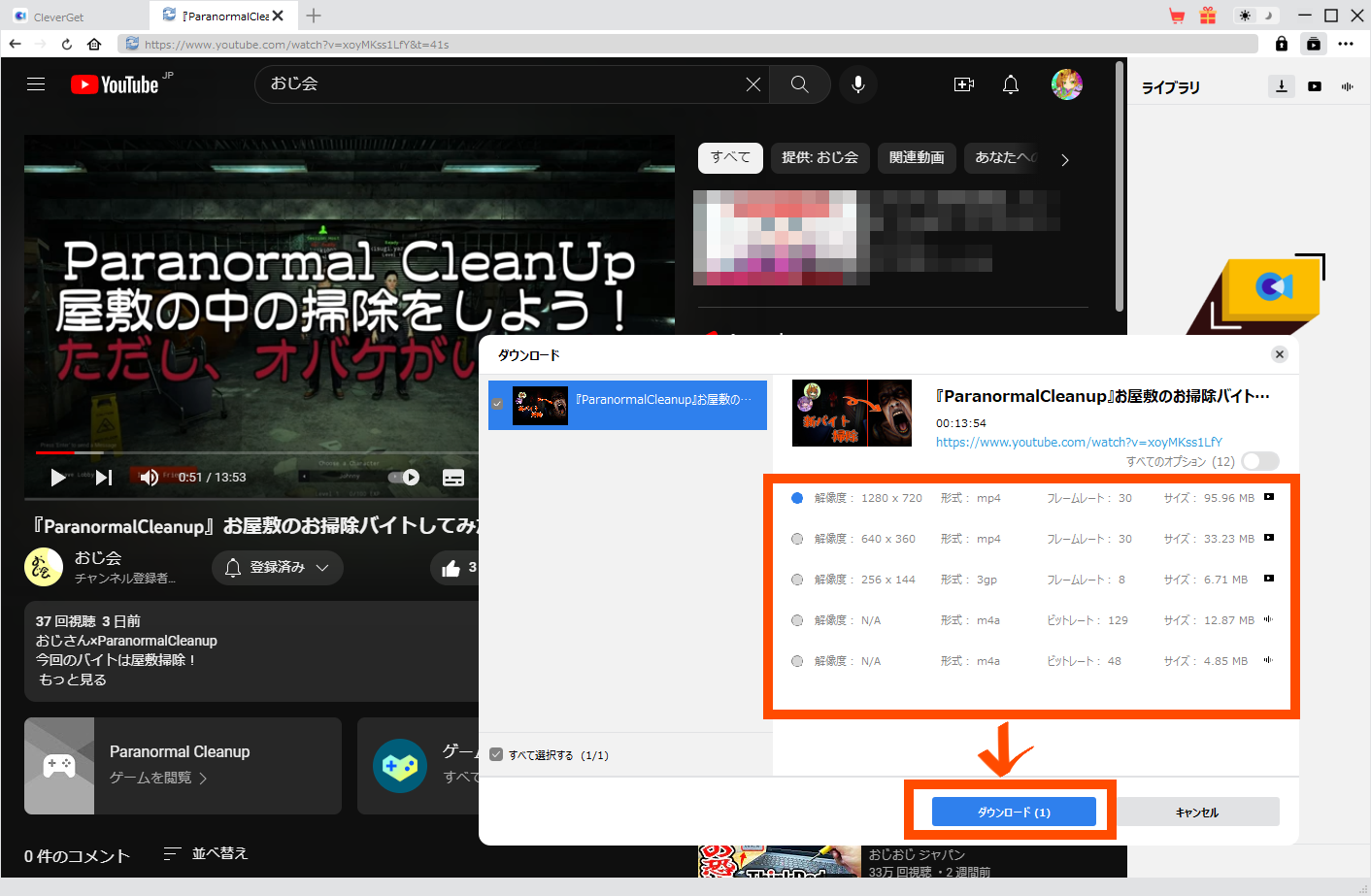Expand the 登録済み subscription dropdown
Viewport: 1371px width, 896px height.
point(277,567)
